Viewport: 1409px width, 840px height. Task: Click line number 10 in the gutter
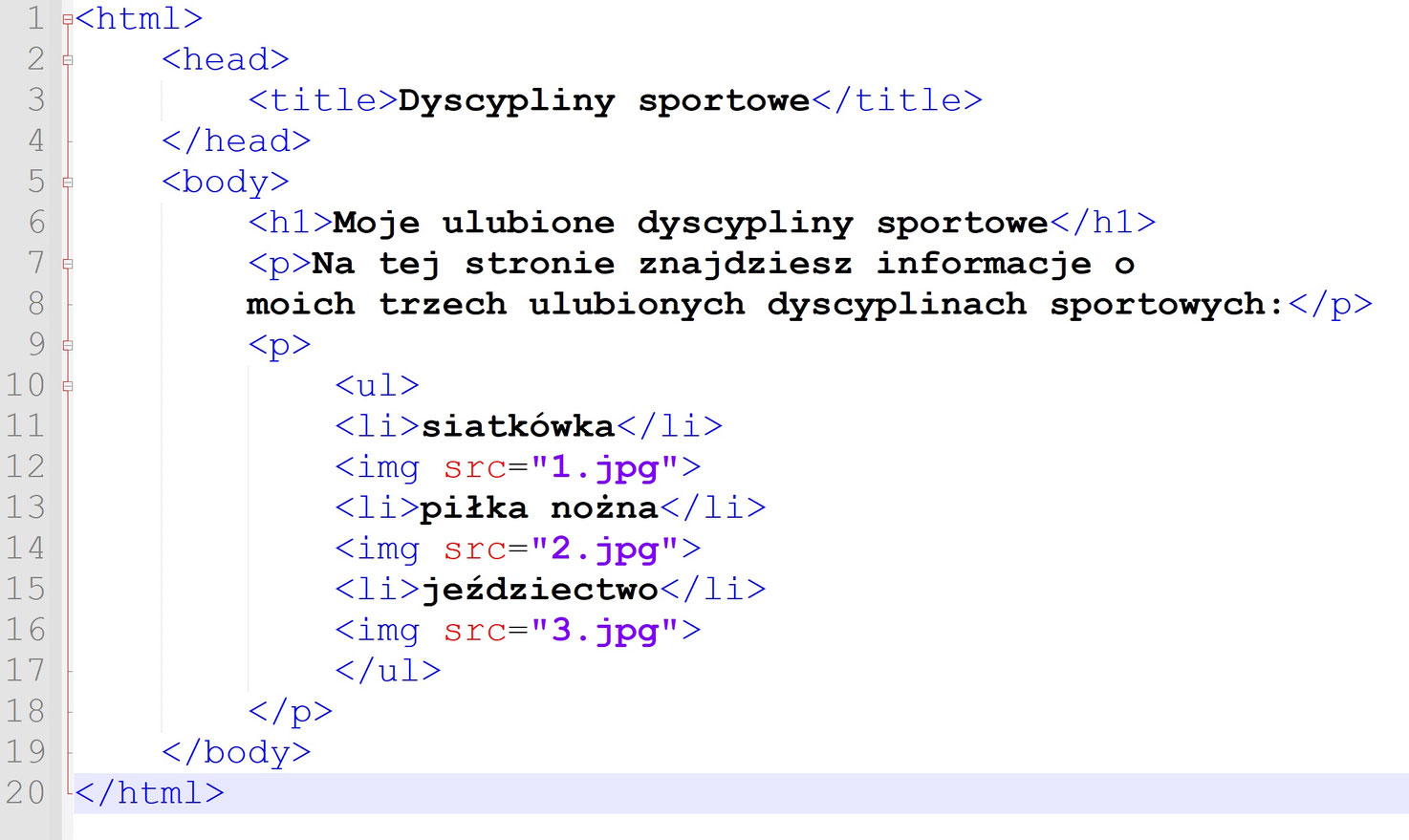[29, 385]
